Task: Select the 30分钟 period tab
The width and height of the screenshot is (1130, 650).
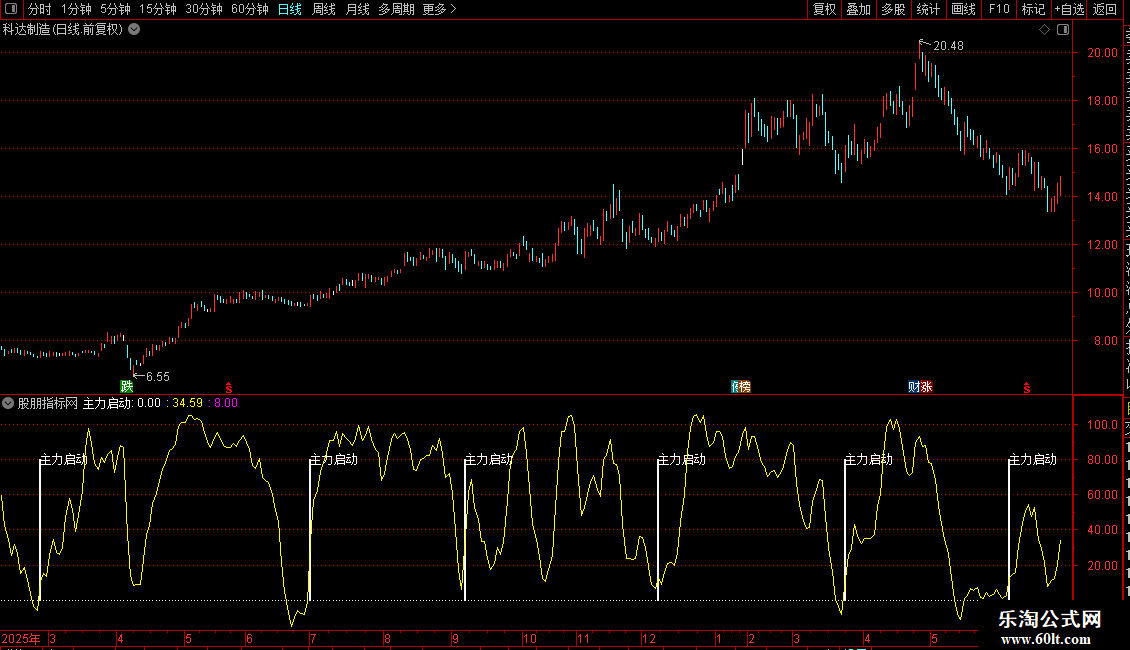Action: click(x=204, y=9)
